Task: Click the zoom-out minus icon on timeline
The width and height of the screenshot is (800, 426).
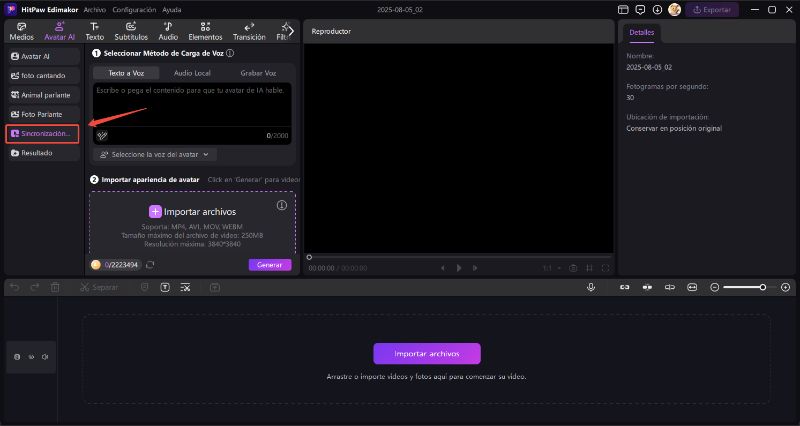Action: (714, 287)
